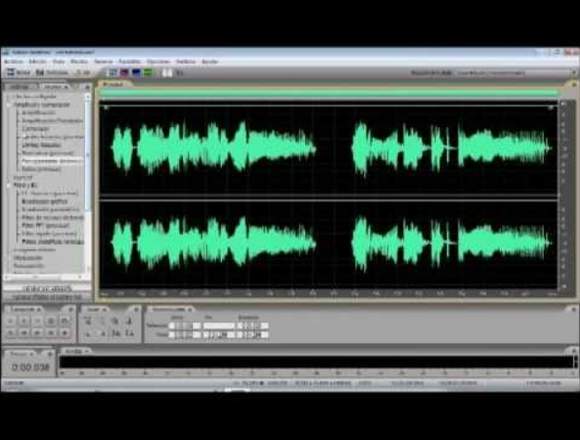The image size is (580, 440).
Task: Collapse the Amplitud y compresión effects group
Action: click(x=9, y=105)
